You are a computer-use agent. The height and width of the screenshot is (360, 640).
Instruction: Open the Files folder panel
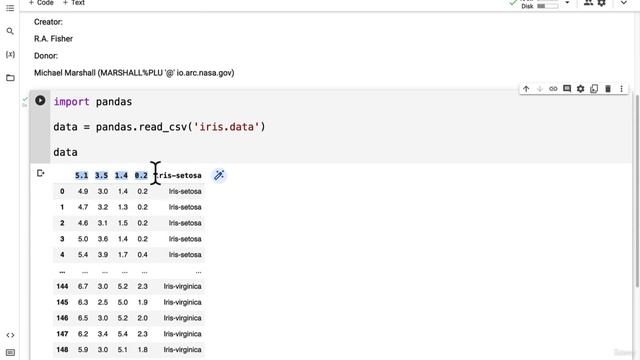[x=10, y=78]
